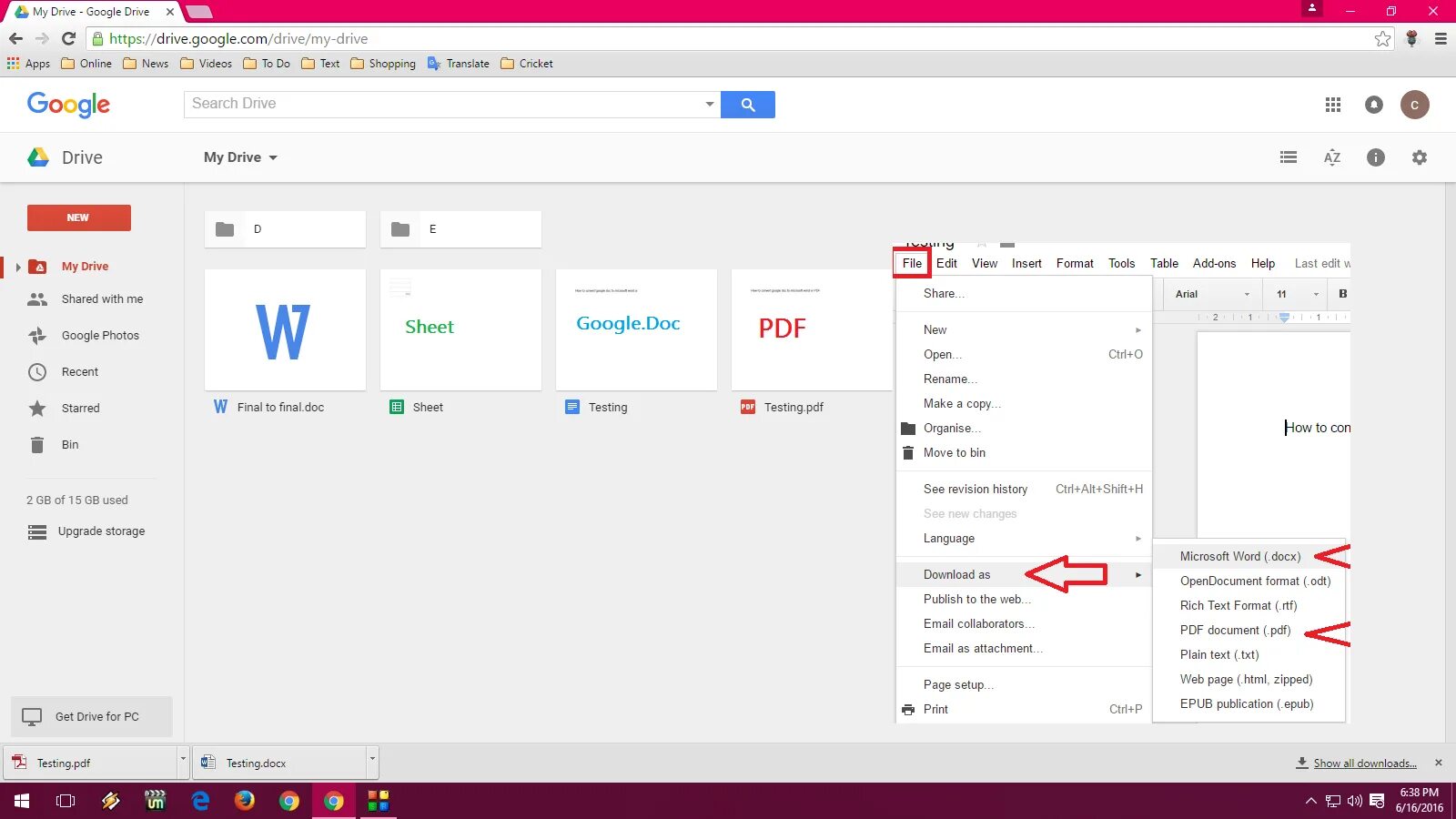Screen dimensions: 1456x819
Task: Click the Google Photos pinwheel icon
Action: [x=37, y=335]
